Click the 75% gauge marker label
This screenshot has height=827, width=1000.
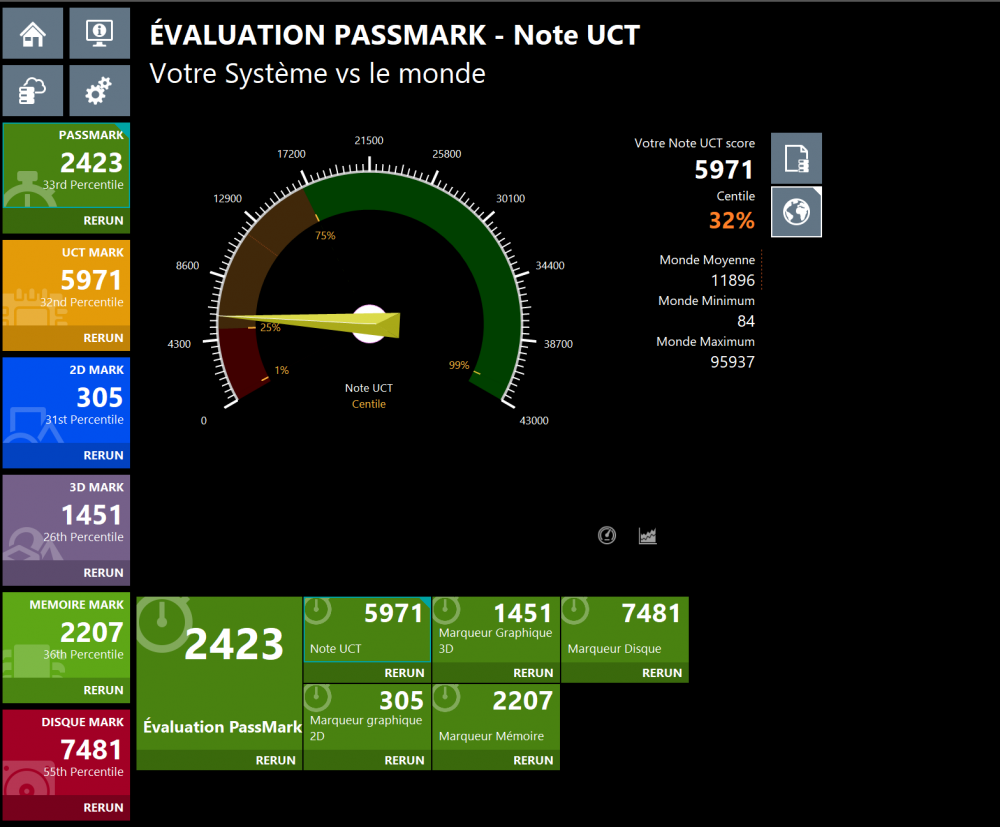coord(325,235)
